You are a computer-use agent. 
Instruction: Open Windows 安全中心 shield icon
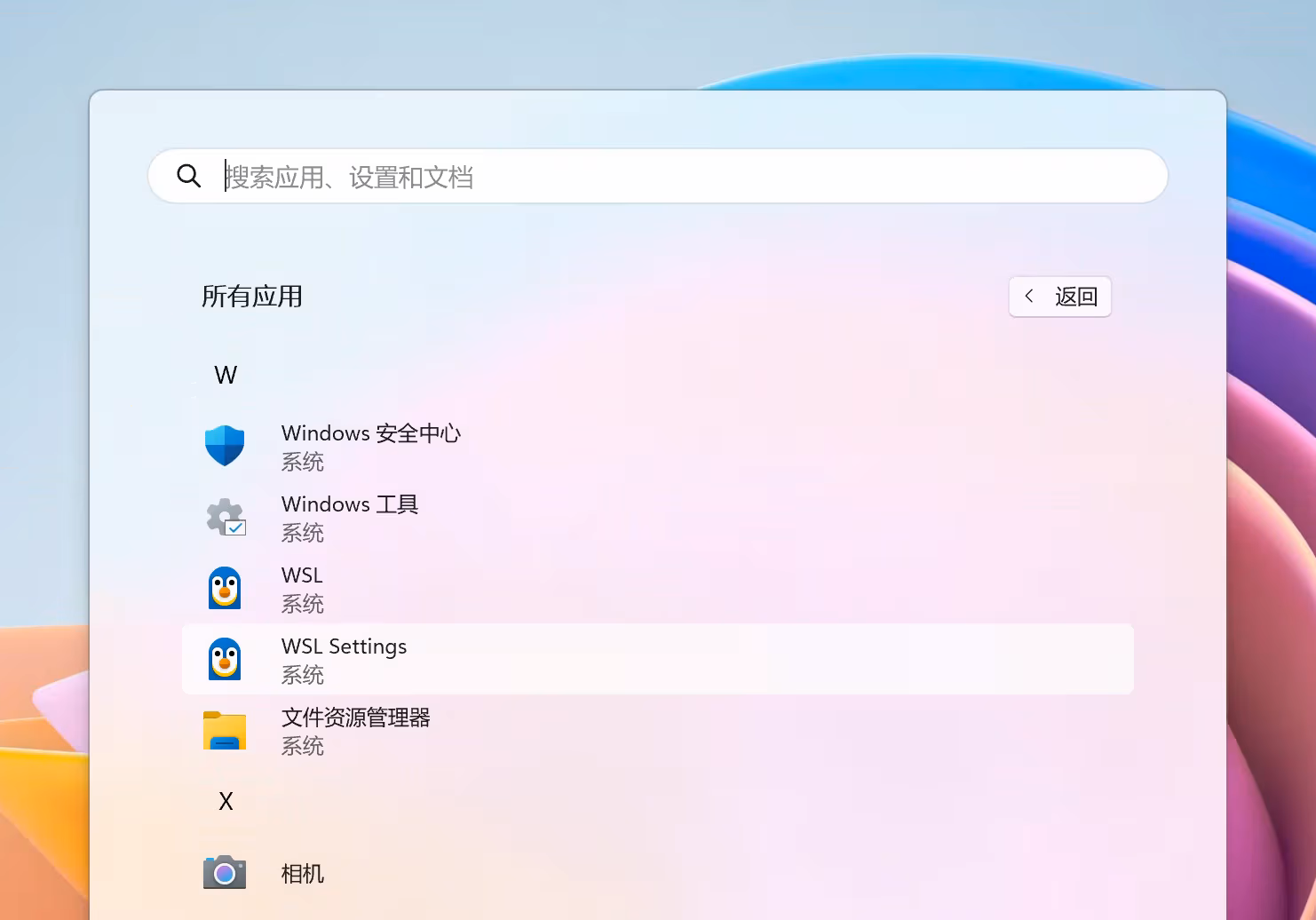pos(225,446)
